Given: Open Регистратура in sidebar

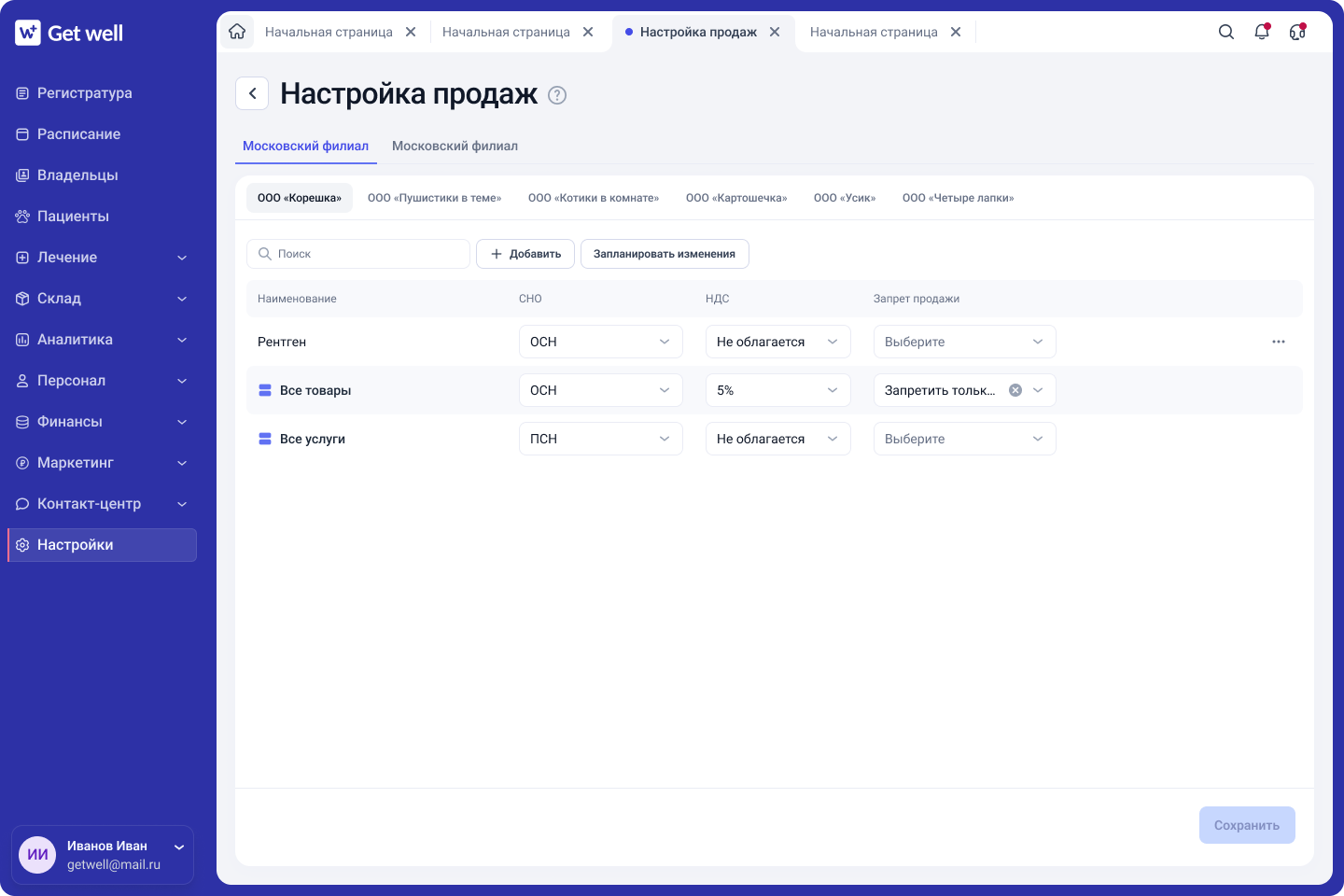Looking at the screenshot, I should [102, 93].
